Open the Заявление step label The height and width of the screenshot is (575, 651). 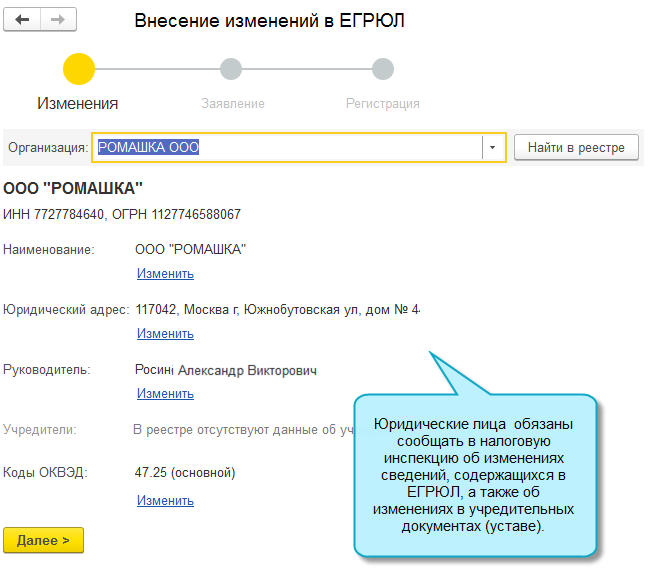pyautogui.click(x=233, y=103)
